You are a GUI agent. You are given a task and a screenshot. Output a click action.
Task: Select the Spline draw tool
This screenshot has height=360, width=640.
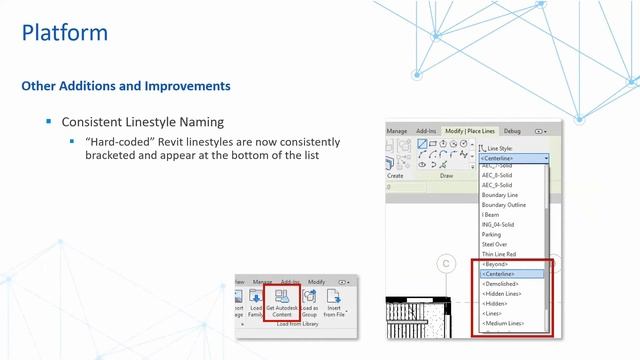(464, 154)
